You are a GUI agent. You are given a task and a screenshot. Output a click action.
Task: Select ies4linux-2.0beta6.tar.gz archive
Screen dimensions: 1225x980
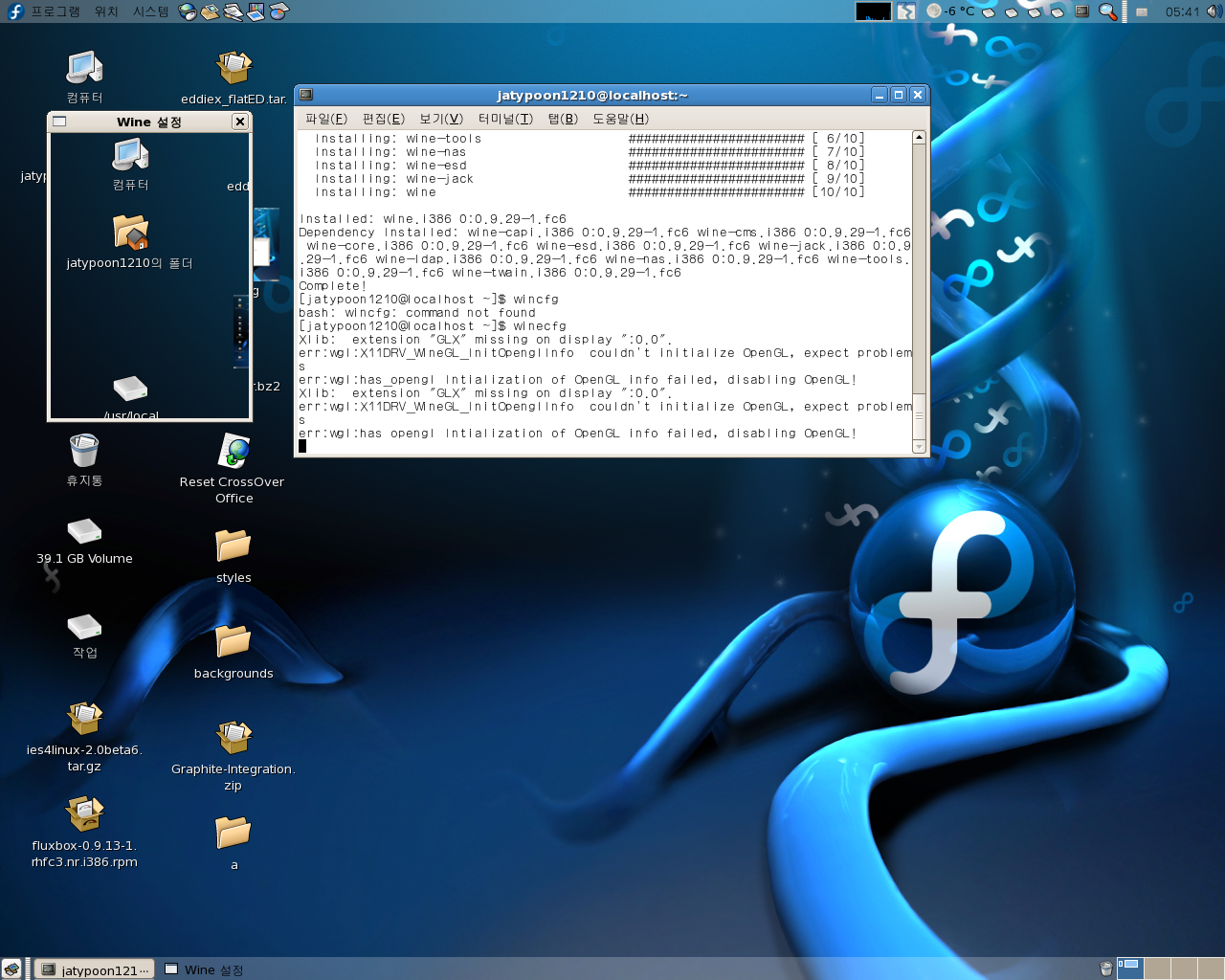point(84,737)
